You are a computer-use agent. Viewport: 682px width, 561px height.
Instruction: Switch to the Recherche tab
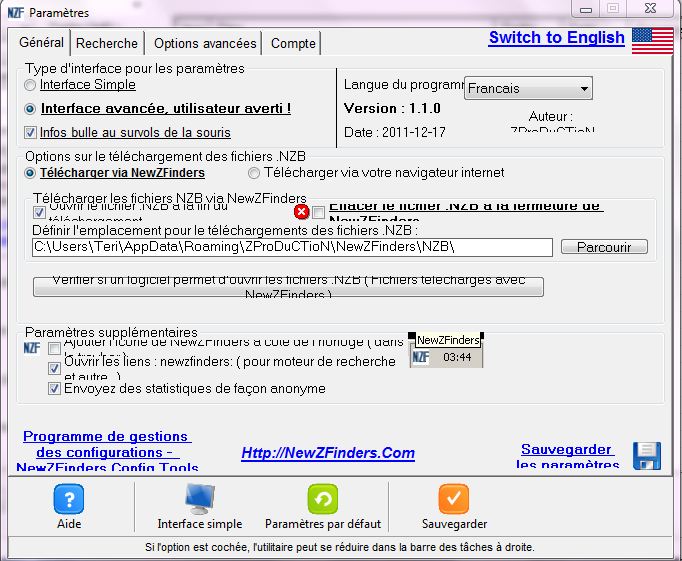pyautogui.click(x=107, y=43)
